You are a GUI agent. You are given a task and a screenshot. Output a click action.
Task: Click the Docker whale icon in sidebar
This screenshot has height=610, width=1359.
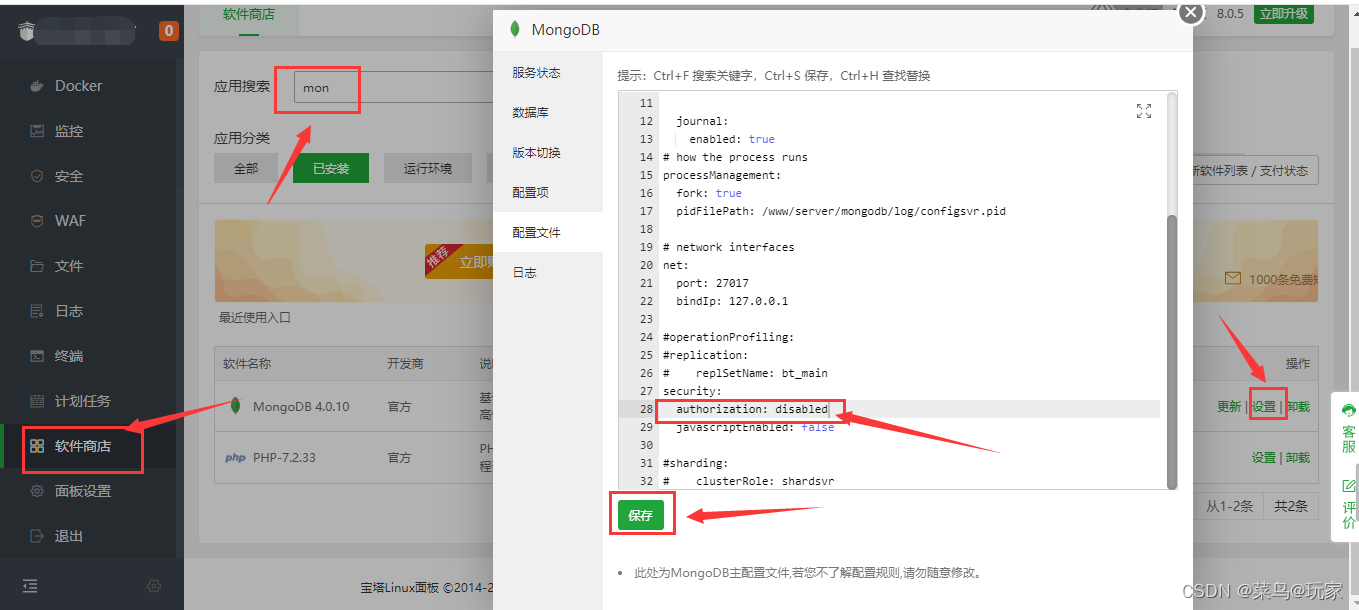(x=37, y=86)
